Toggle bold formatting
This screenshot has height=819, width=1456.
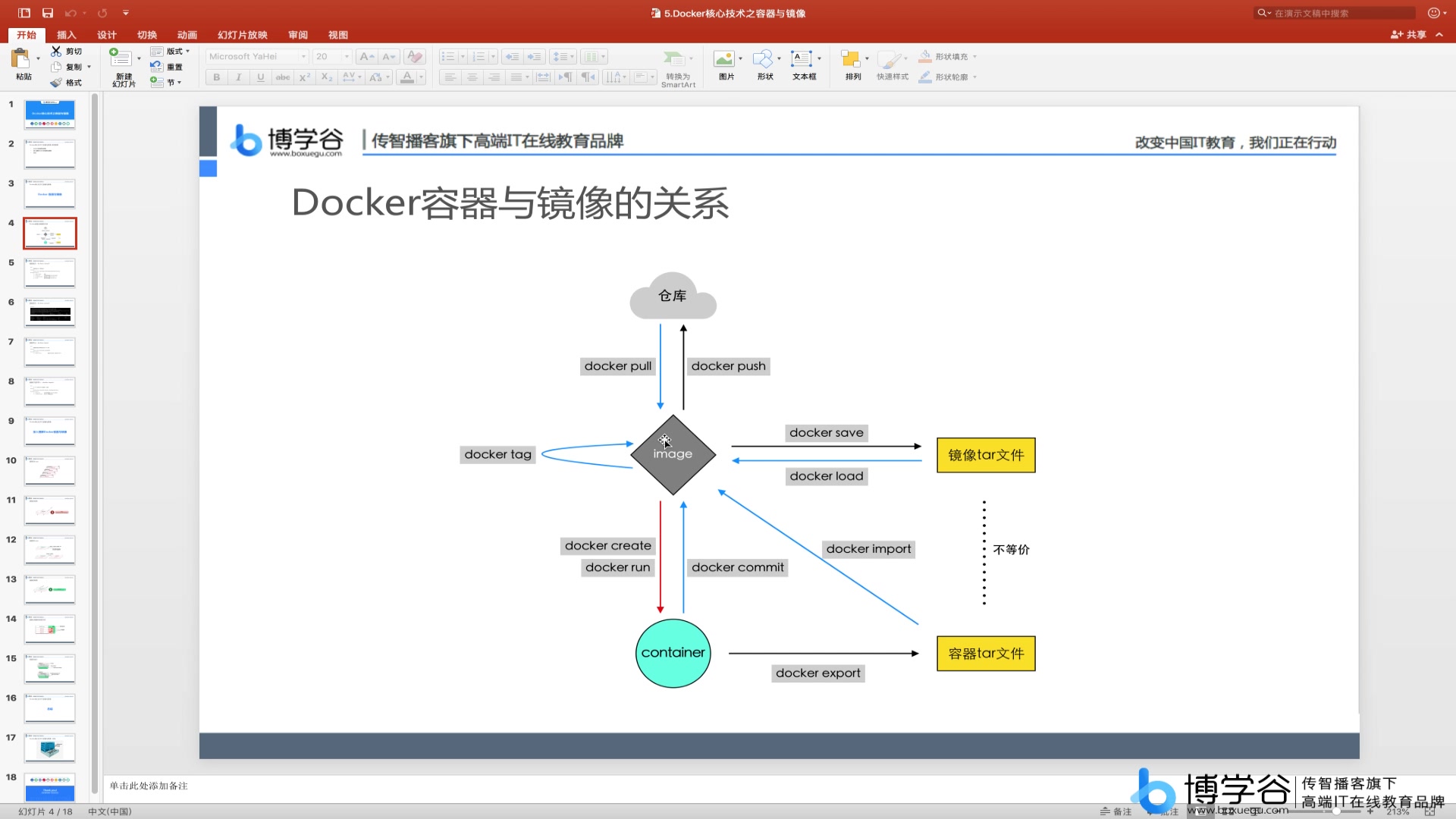click(x=217, y=77)
